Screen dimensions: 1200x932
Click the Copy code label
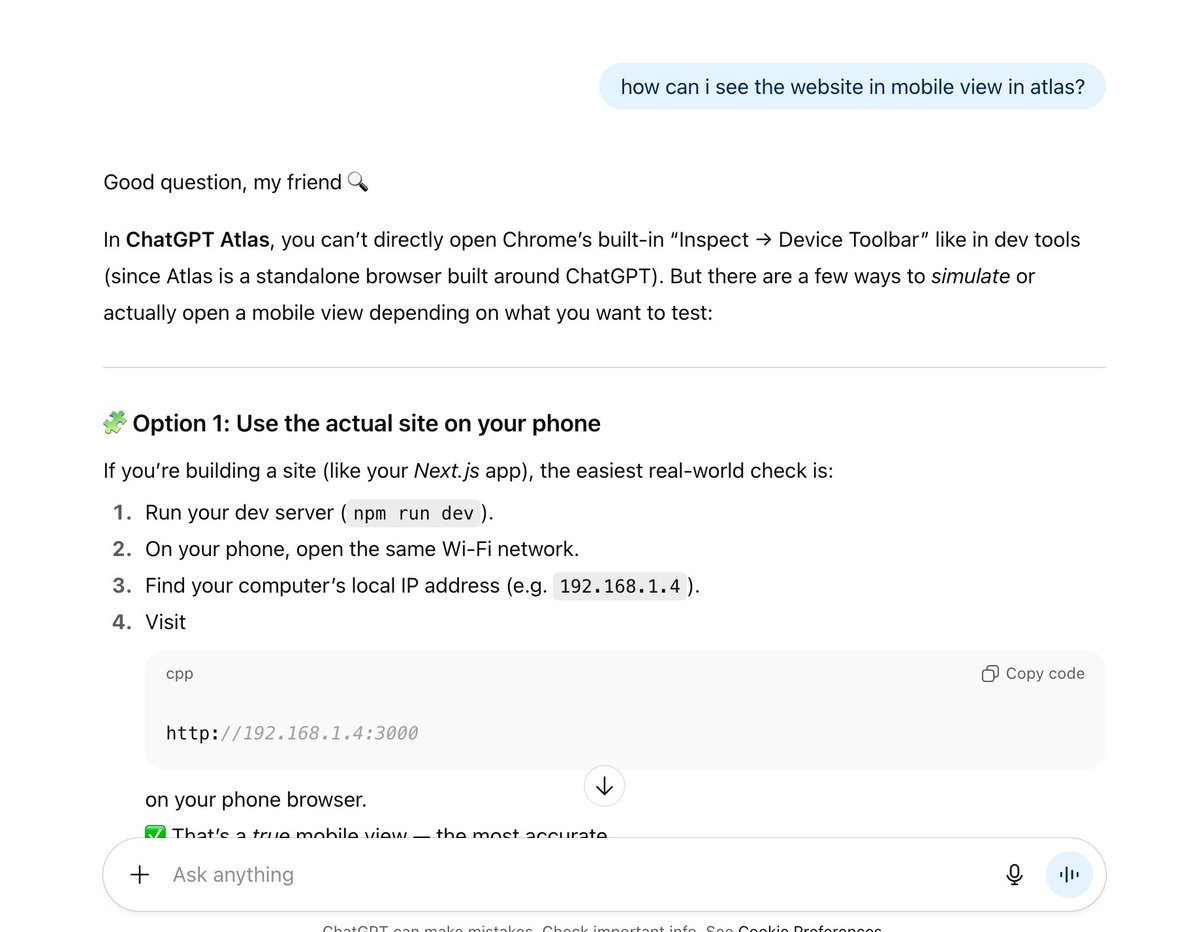[x=1045, y=674]
